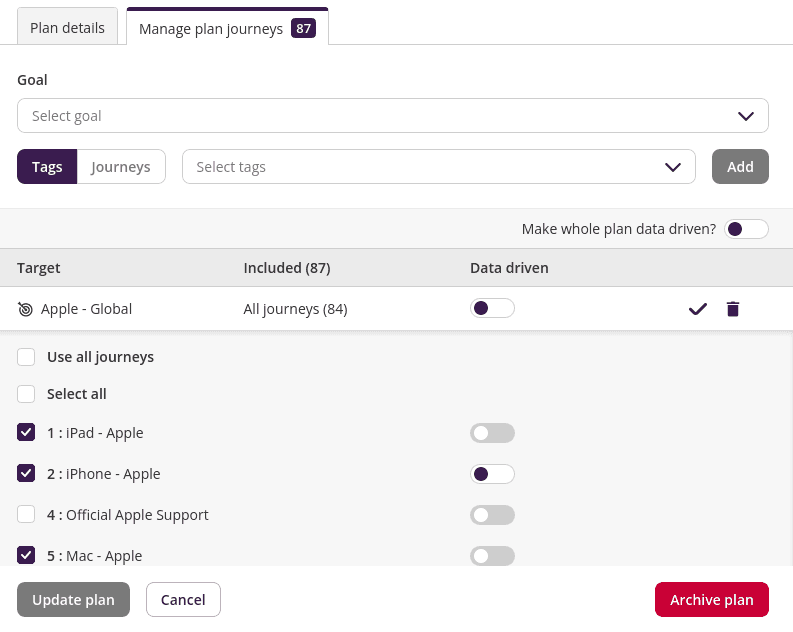Click the 2 : iPhone - Apple label
Viewport: 793px width, 632px height.
tap(104, 474)
